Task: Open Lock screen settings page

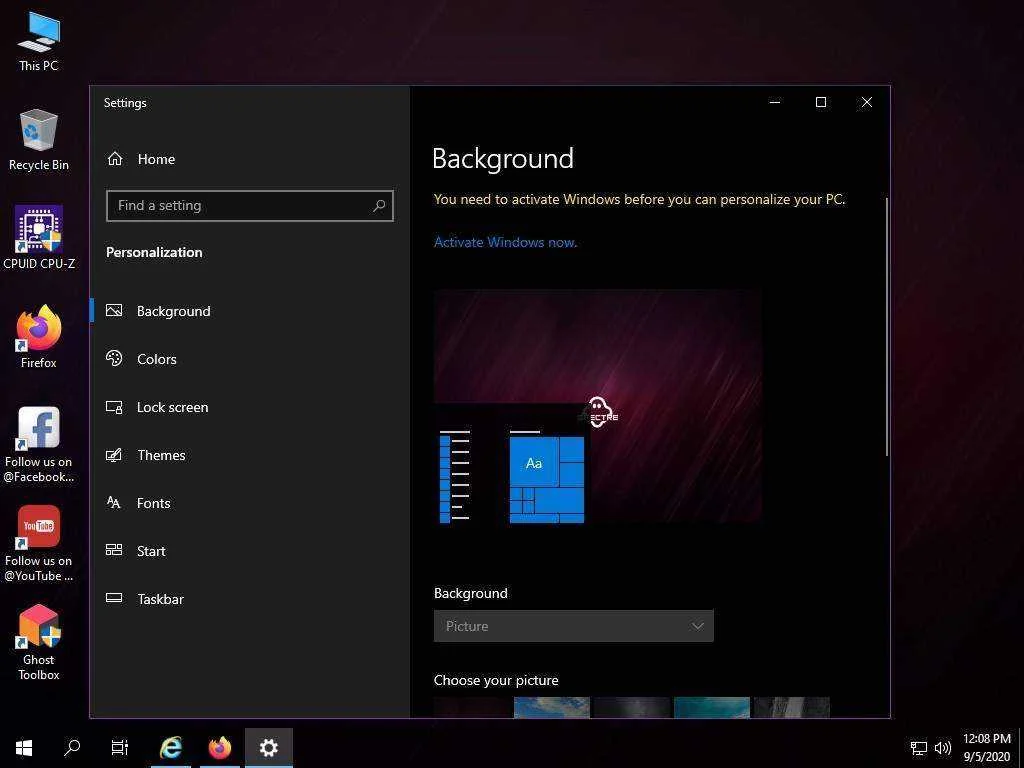Action: 249,407
